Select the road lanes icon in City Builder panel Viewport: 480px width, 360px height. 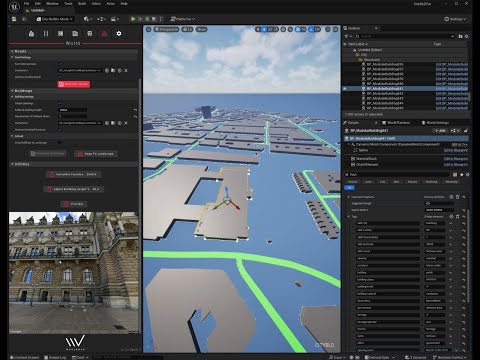(46, 33)
